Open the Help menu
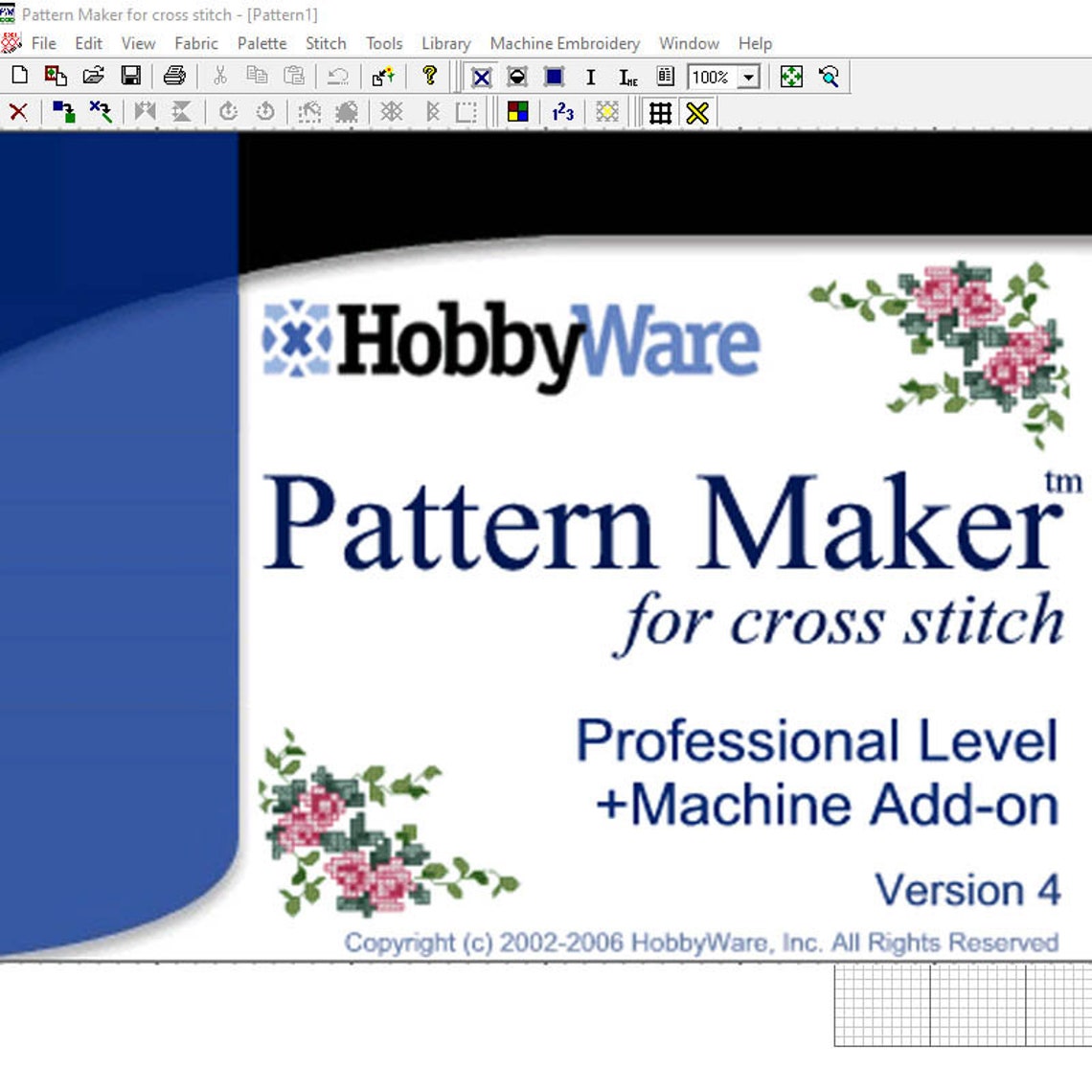Screen dimensions: 1092x1092 755,43
